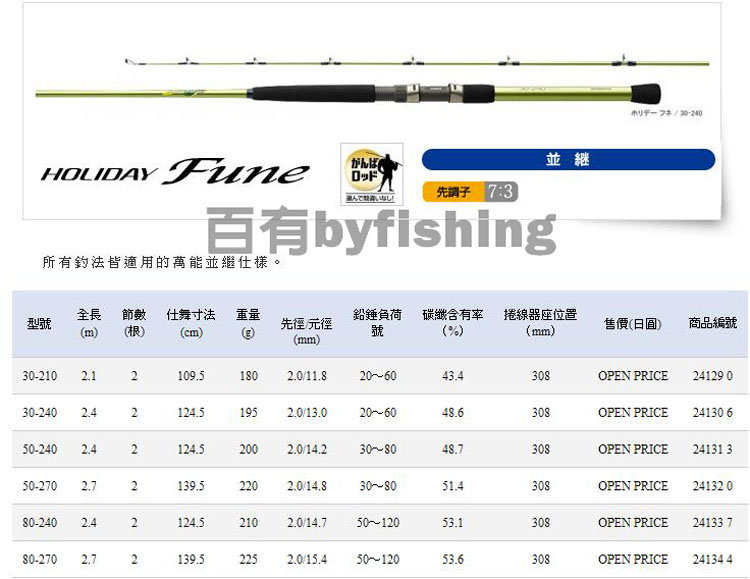Click weight value 210 for 80-240
Screen dimensions: 750x579
pos(248,523)
